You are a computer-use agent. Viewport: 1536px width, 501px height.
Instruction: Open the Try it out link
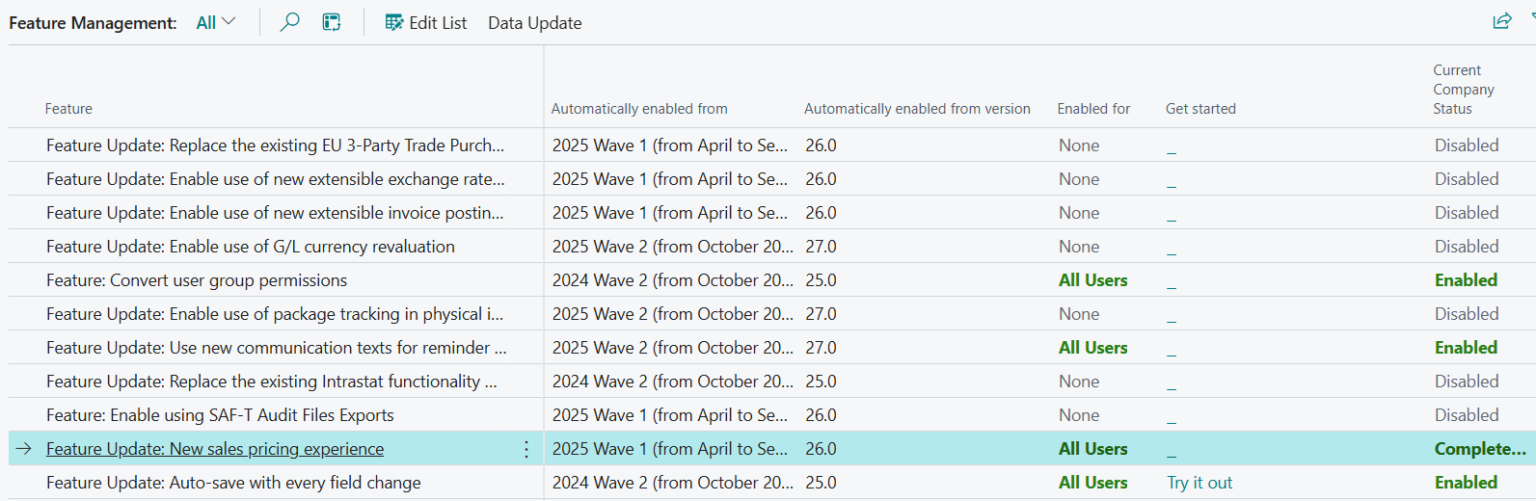coord(1199,482)
